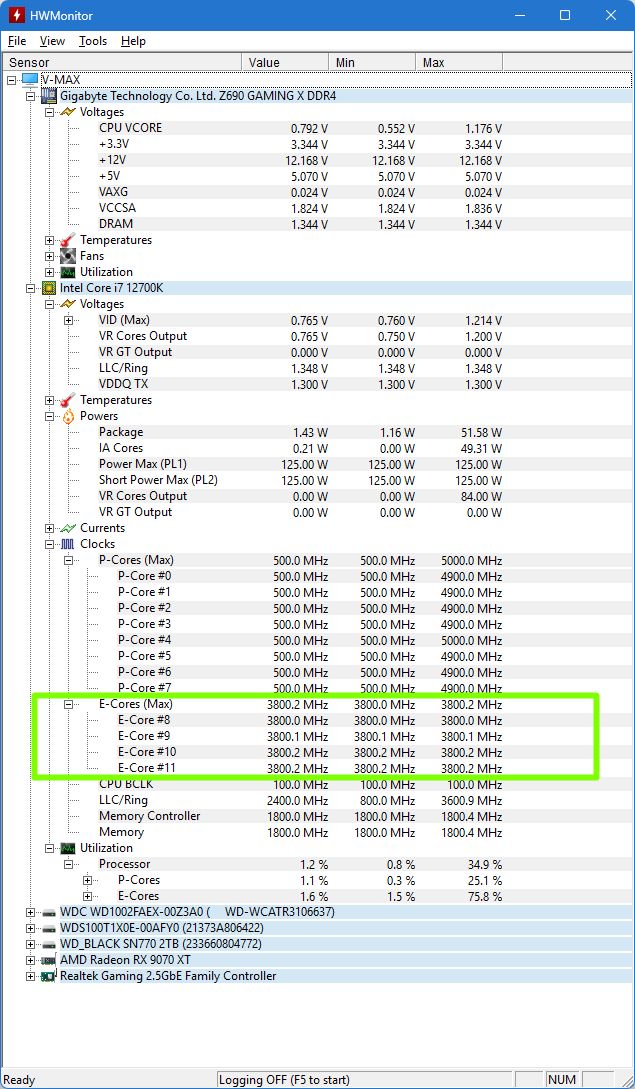Select the Short Power Max (PL2) row

tap(300, 480)
